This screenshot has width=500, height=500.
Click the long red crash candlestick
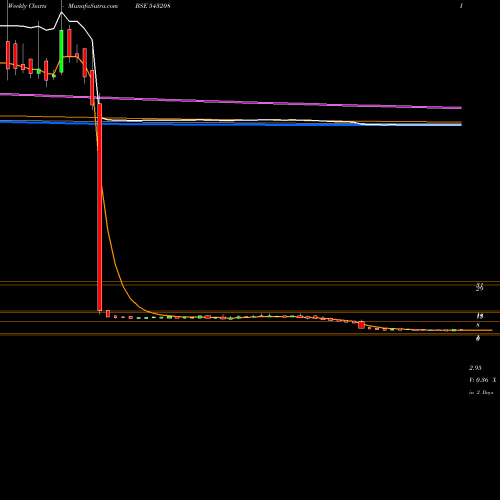pyautogui.click(x=100, y=207)
